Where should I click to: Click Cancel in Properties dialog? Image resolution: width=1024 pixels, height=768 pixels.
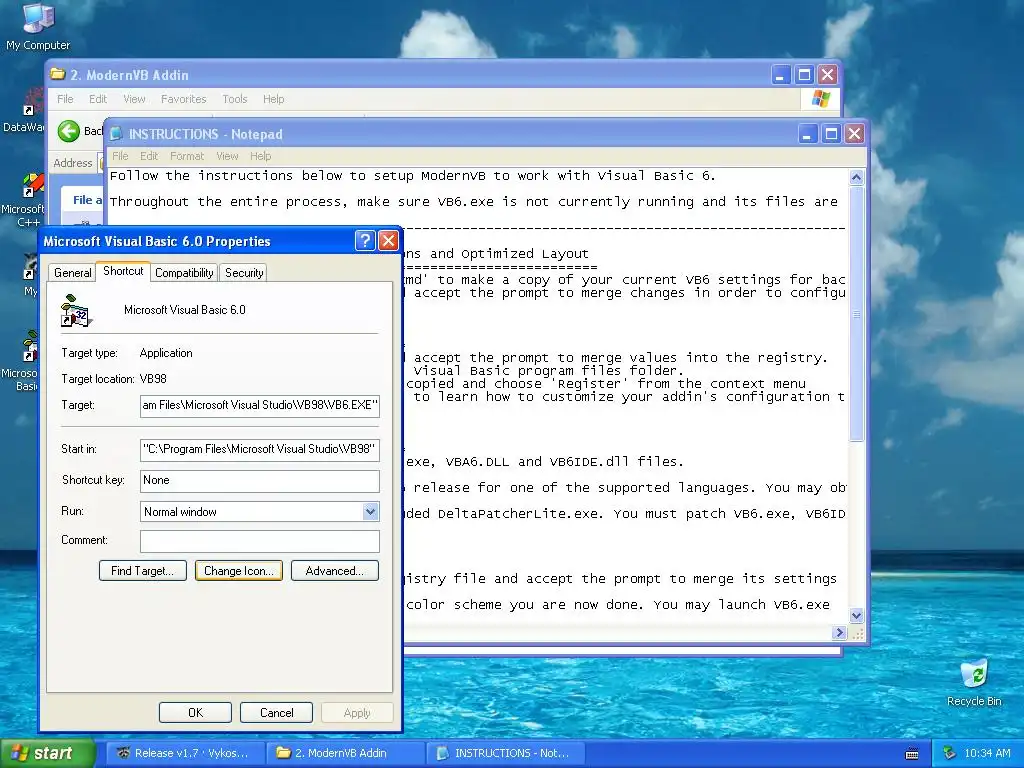(276, 712)
